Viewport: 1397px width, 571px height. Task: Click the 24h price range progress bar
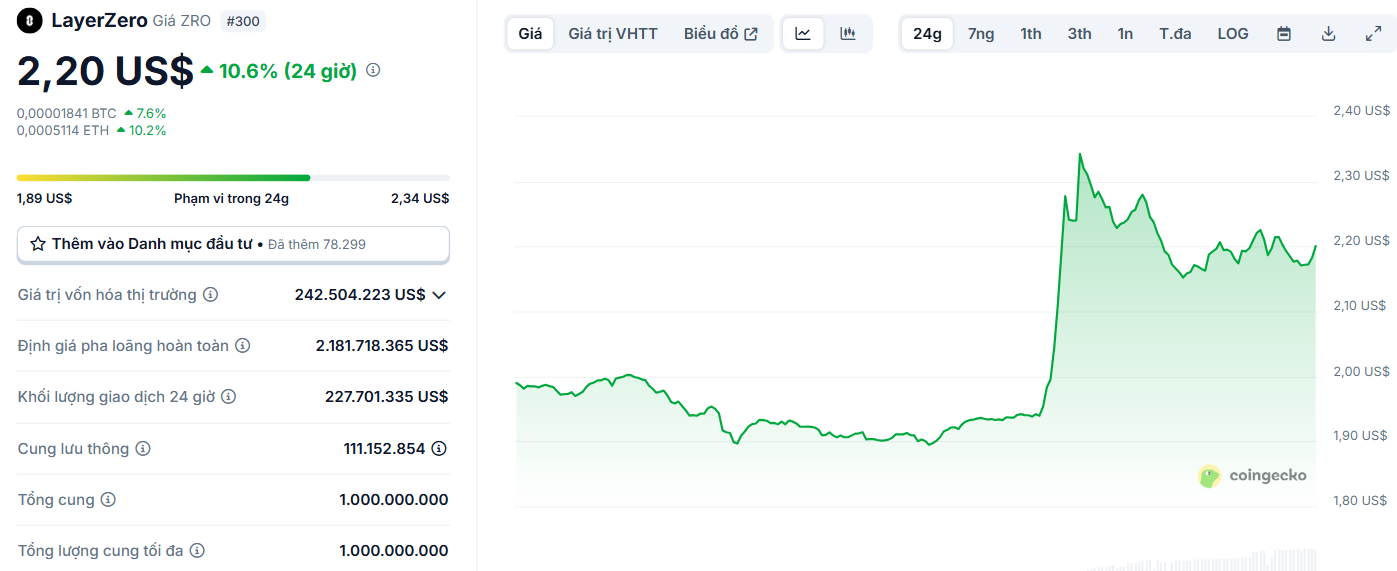click(233, 178)
